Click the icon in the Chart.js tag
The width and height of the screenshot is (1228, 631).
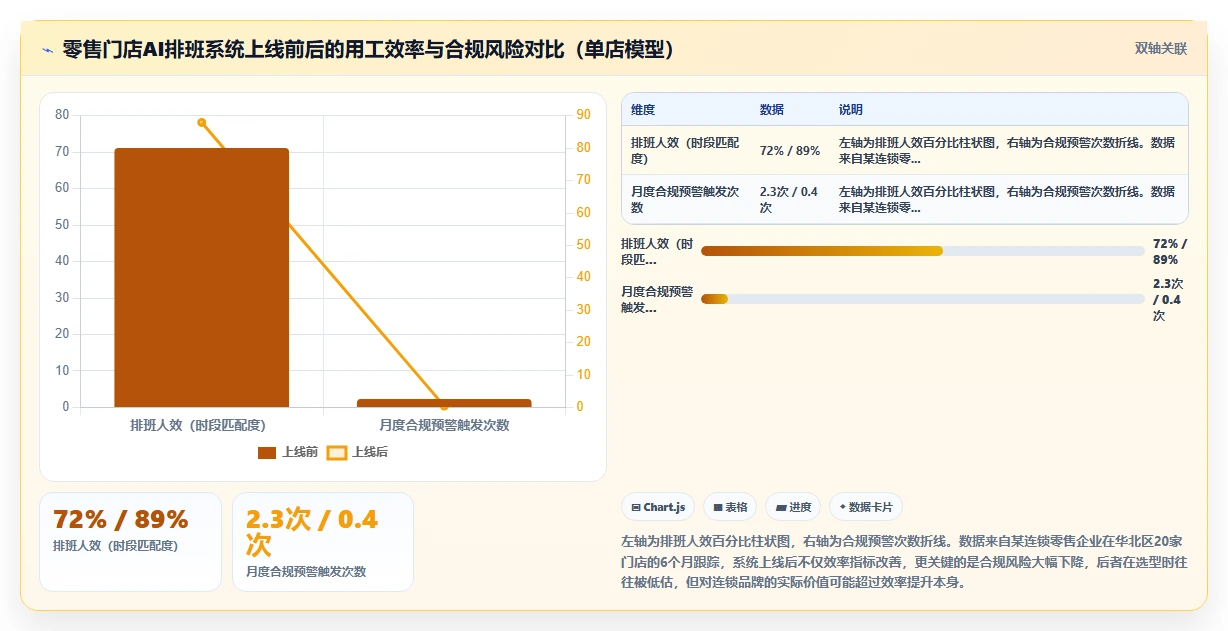click(636, 508)
